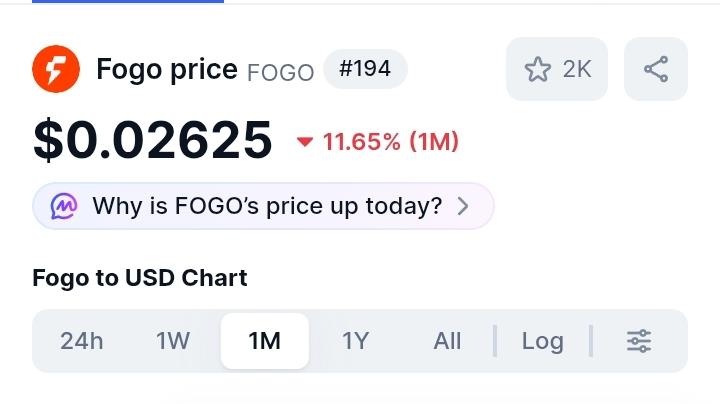Toggle the Log scale option
Viewport: 720px width, 404px height.
[543, 341]
